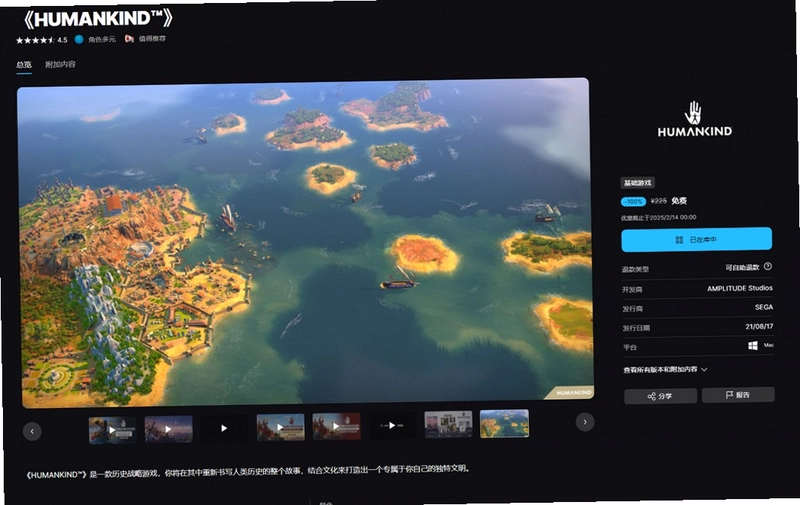Click the ¥225 original price
The height and width of the screenshot is (505, 800).
pyautogui.click(x=659, y=201)
